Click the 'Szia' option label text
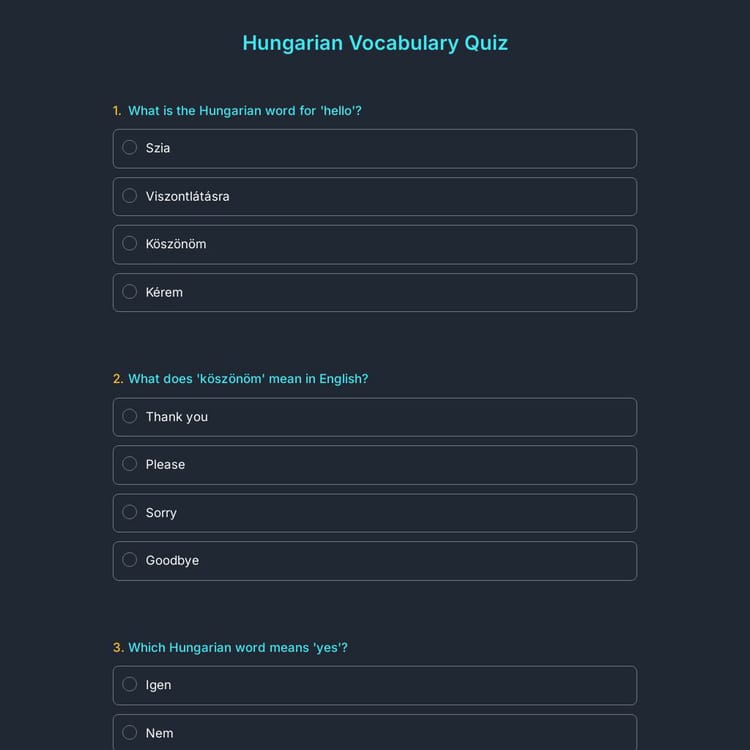Screen dimensions: 750x750 pyautogui.click(x=158, y=148)
